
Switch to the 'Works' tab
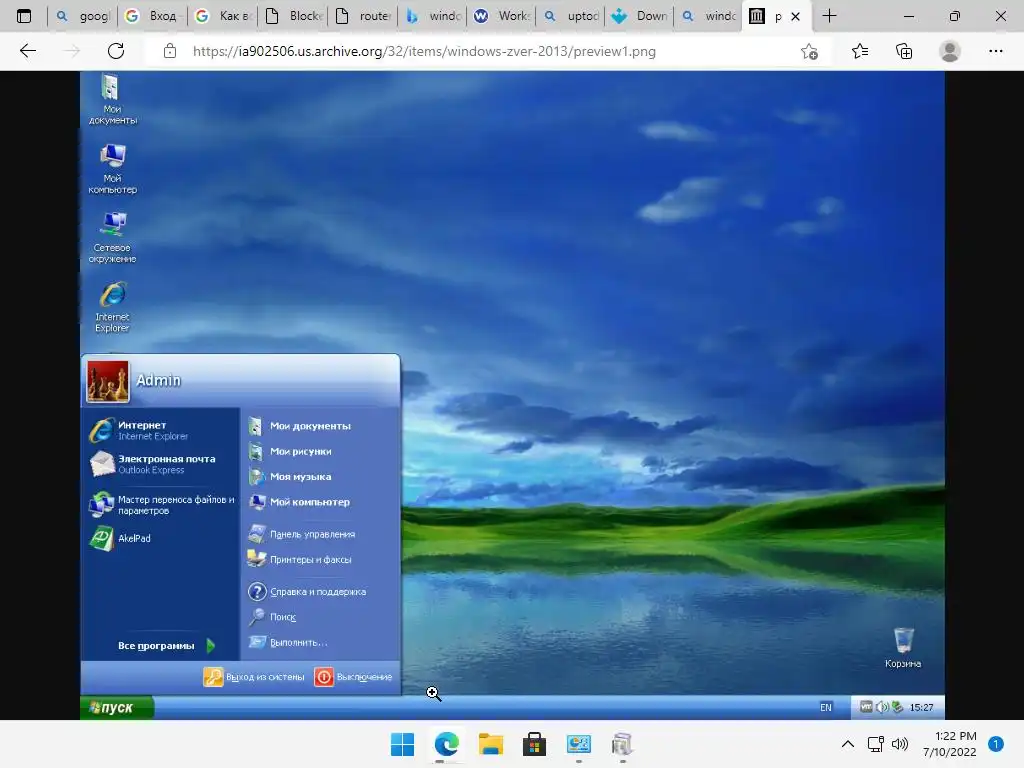(503, 16)
